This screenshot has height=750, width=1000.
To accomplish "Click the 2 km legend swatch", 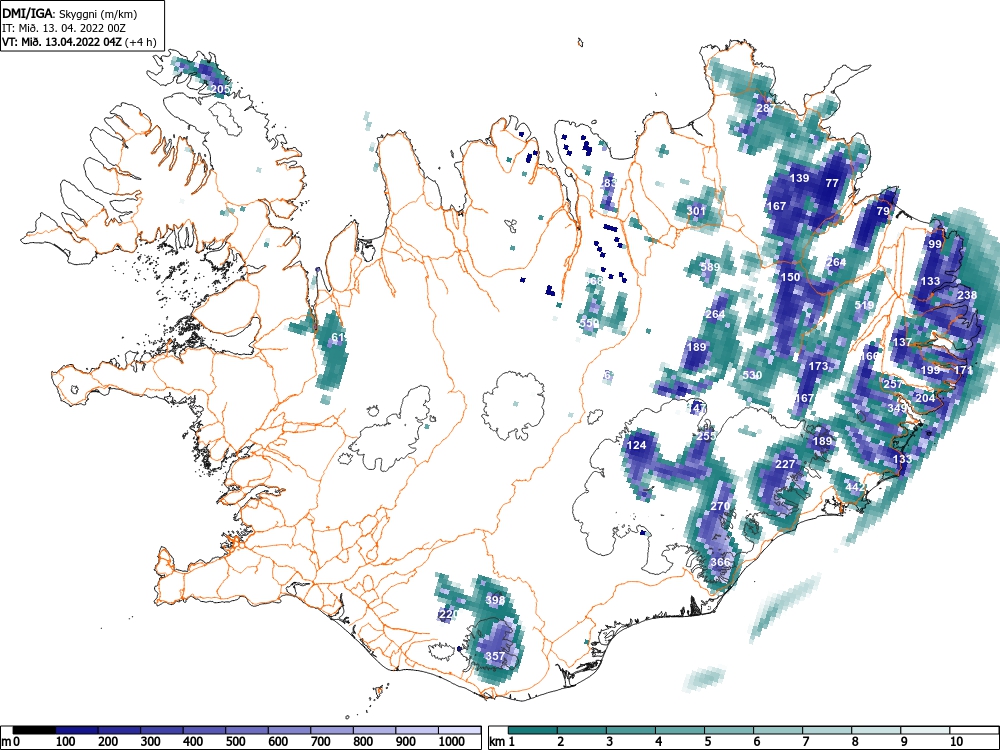I will [582, 730].
